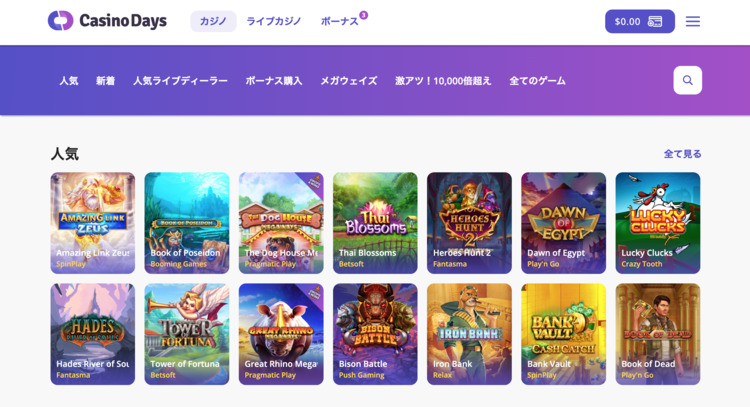Select the メガウェイズ category
The image size is (750, 407).
[349, 81]
